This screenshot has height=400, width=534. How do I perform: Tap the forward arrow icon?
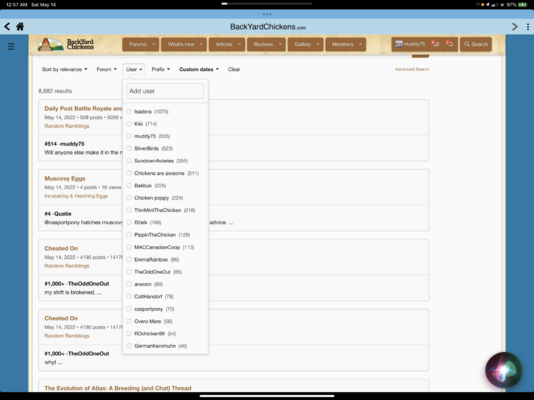coord(515,27)
